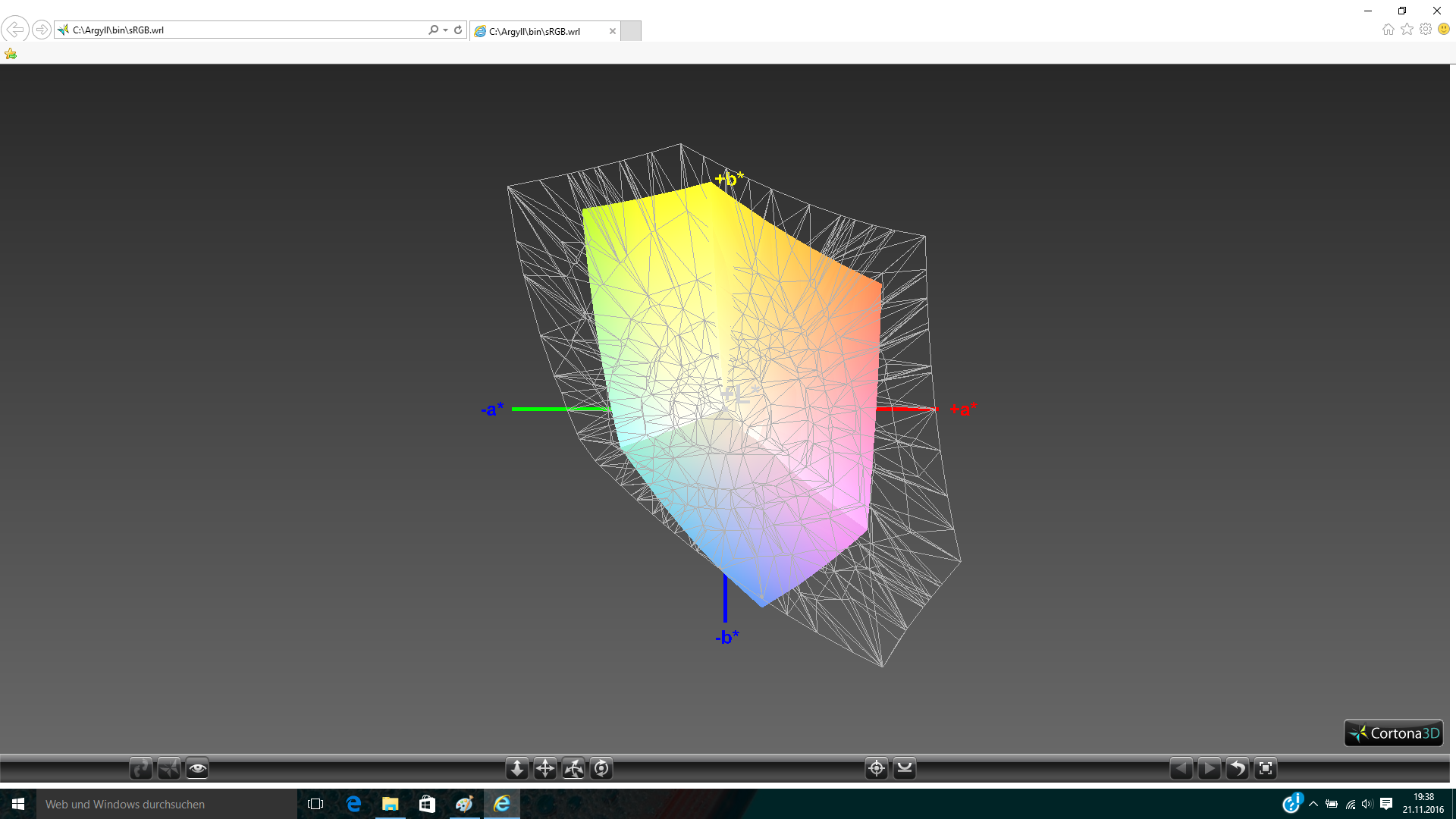Toggle the Study (eye) mode

pyautogui.click(x=197, y=768)
